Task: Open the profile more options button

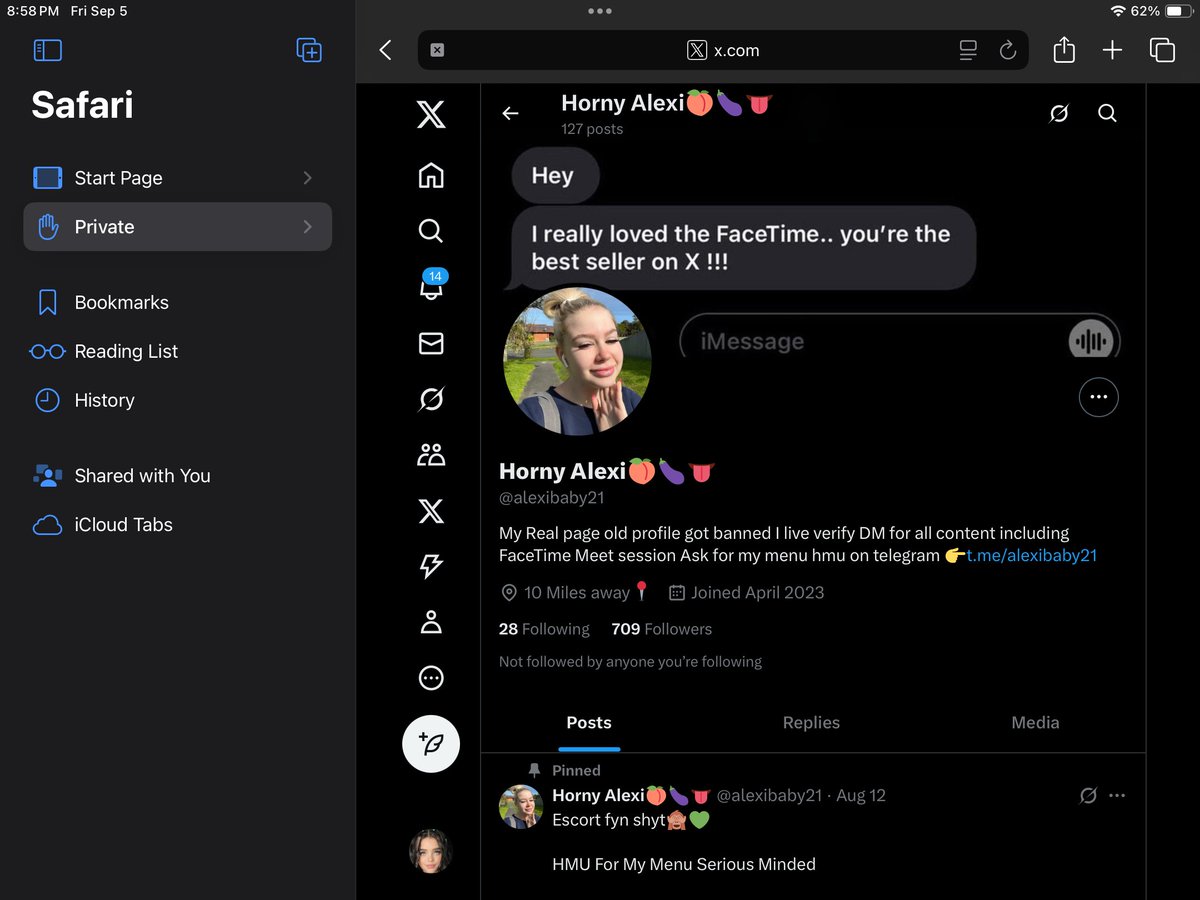Action: (x=1099, y=397)
